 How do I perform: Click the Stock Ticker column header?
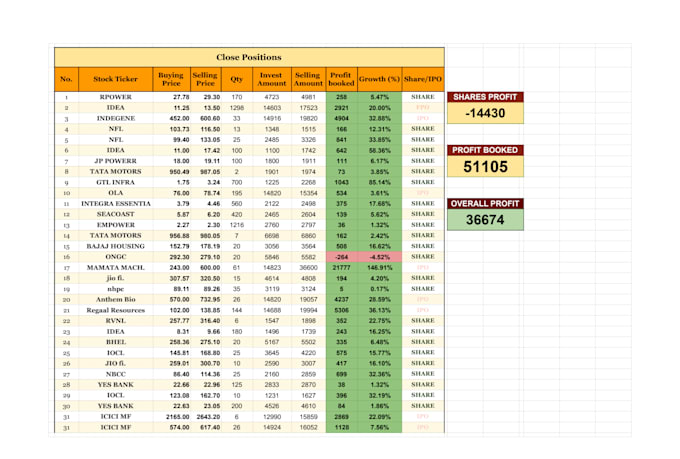pyautogui.click(x=115, y=79)
